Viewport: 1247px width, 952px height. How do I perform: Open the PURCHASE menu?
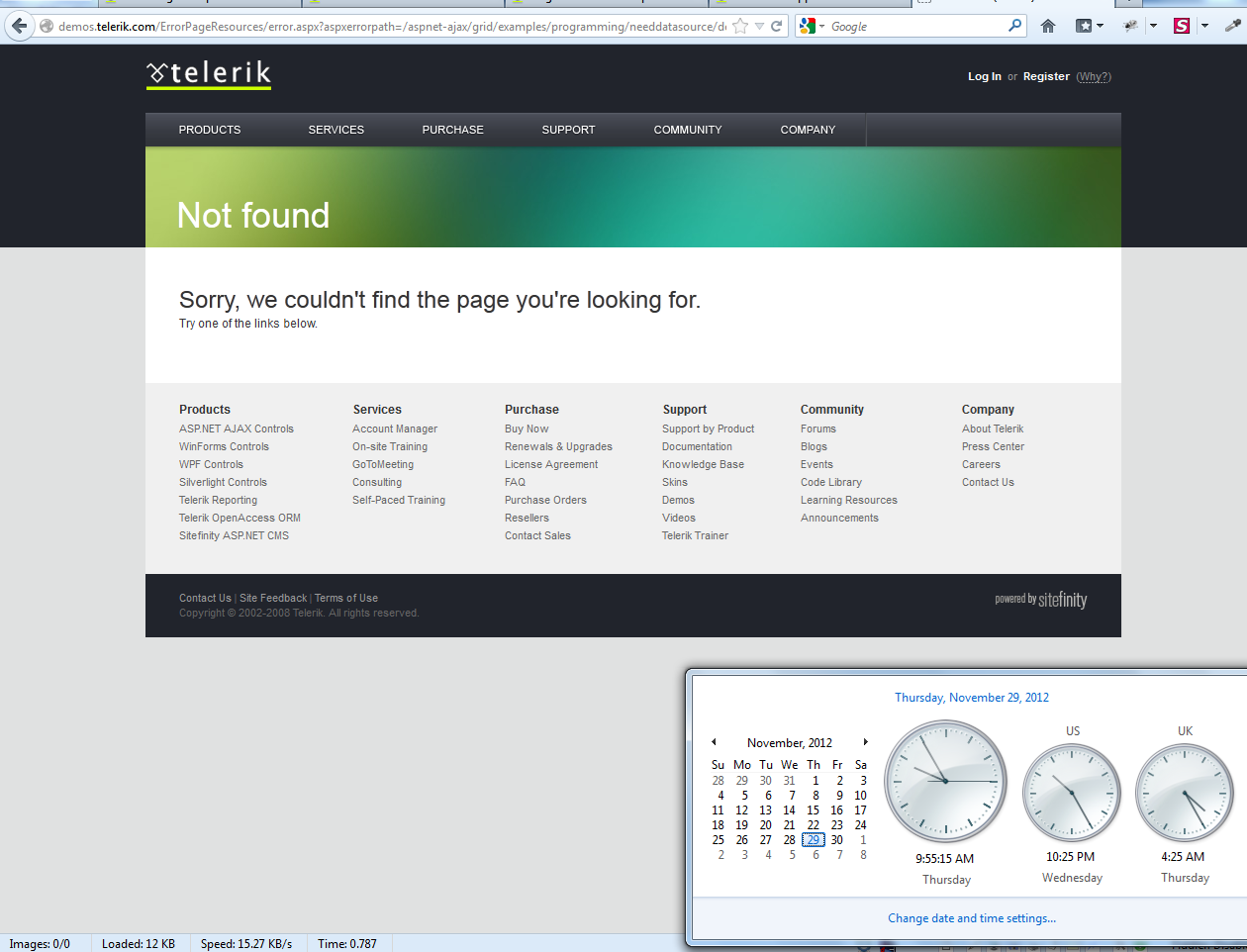point(453,130)
